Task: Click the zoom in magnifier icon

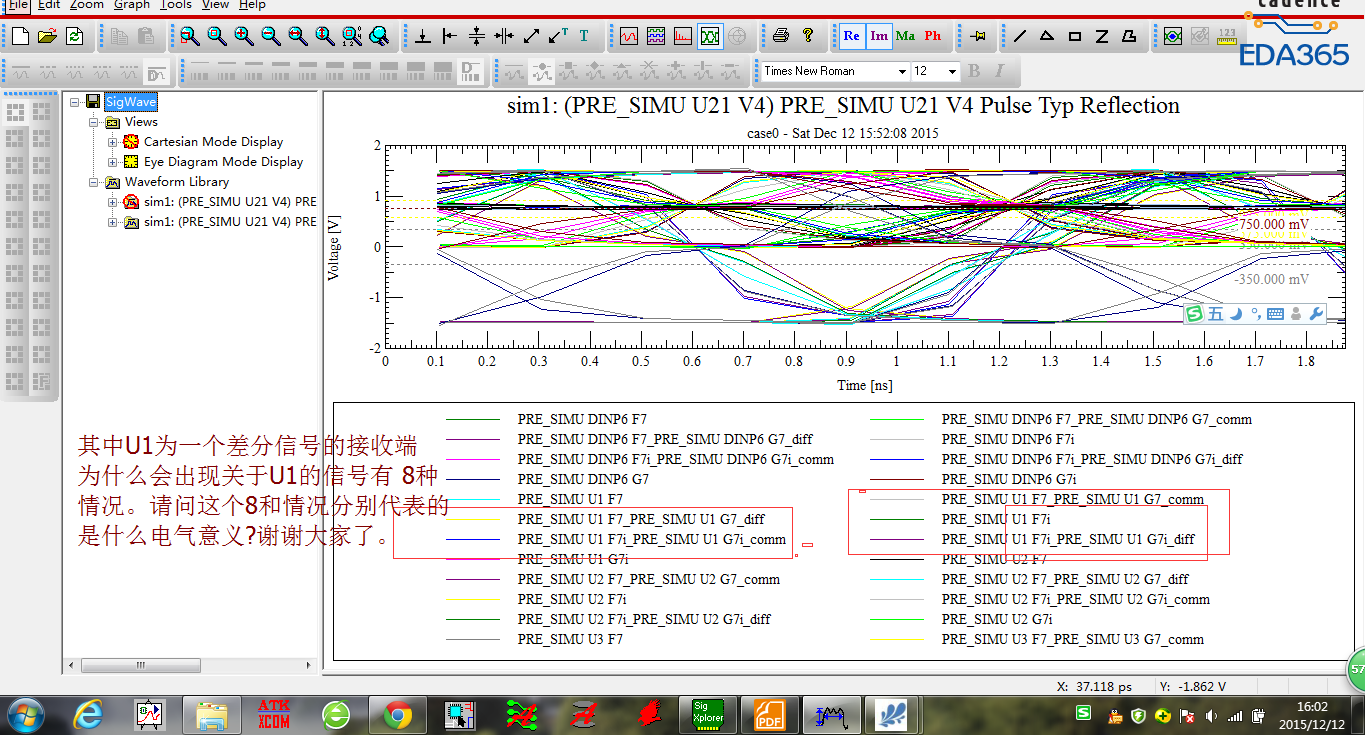Action: 244,36
